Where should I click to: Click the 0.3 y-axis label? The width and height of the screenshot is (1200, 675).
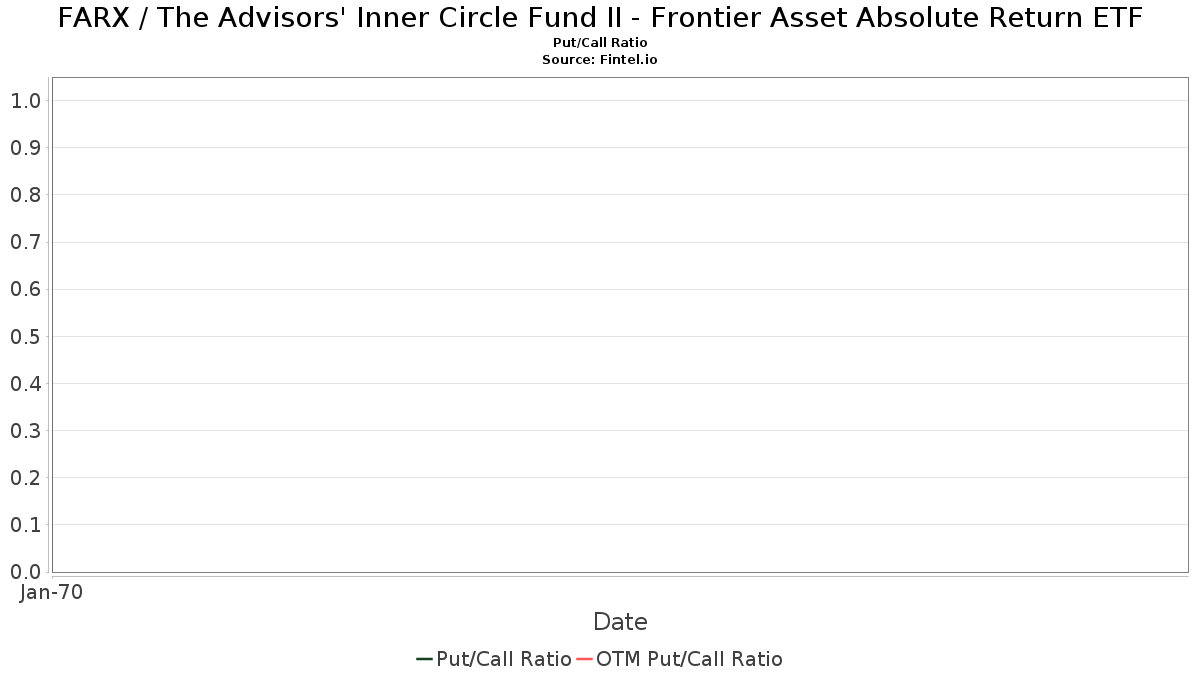click(x=25, y=431)
